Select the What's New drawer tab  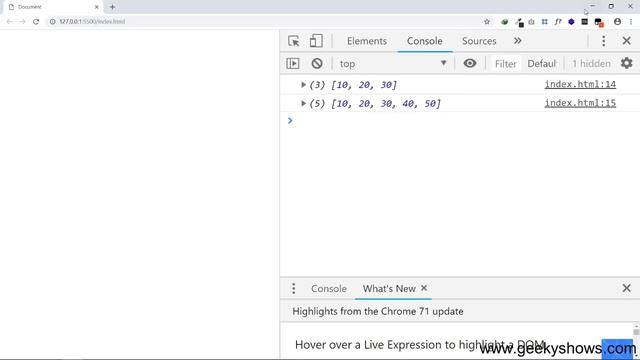click(x=389, y=289)
